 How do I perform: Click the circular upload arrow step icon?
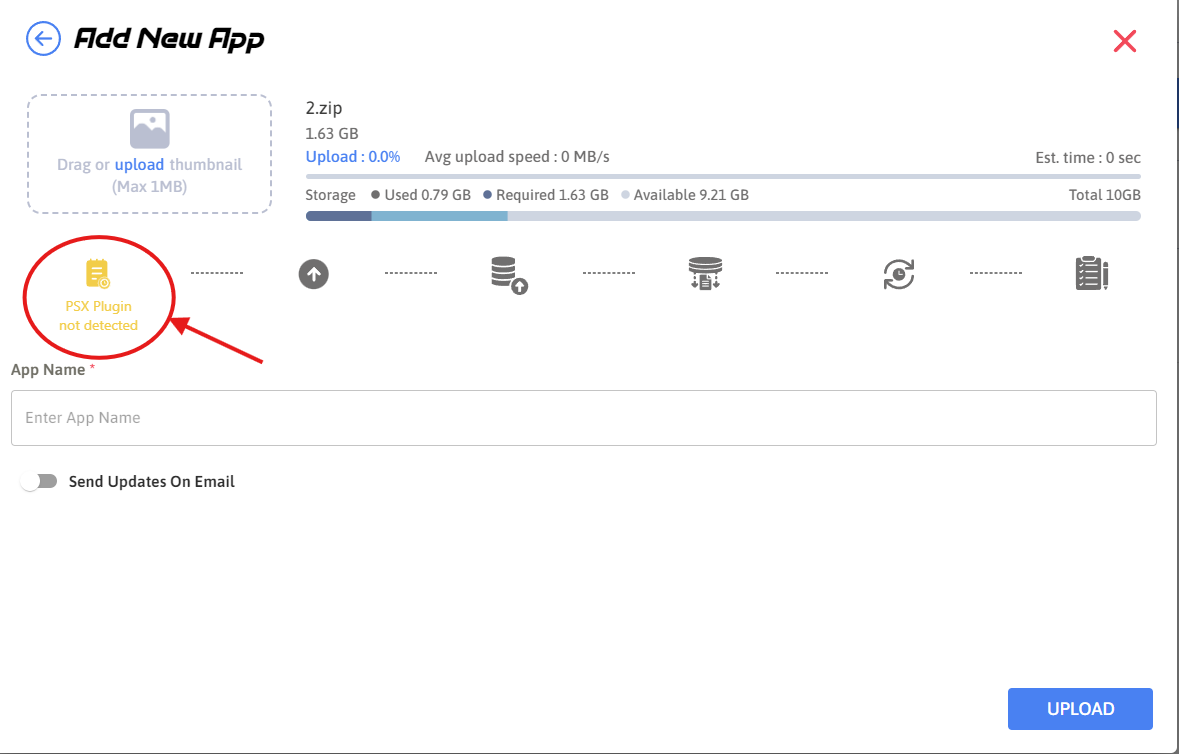click(314, 273)
